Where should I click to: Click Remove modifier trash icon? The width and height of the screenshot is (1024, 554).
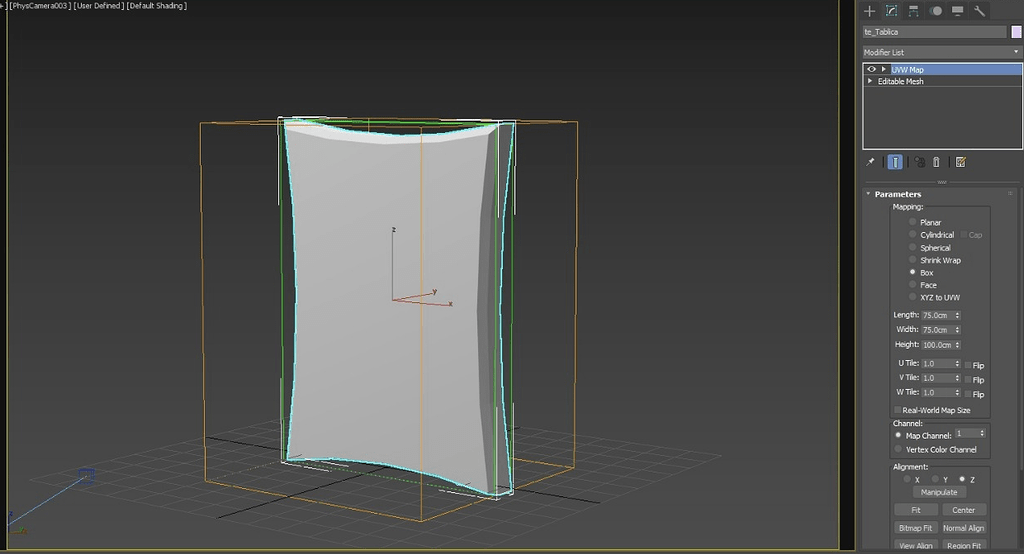point(936,162)
